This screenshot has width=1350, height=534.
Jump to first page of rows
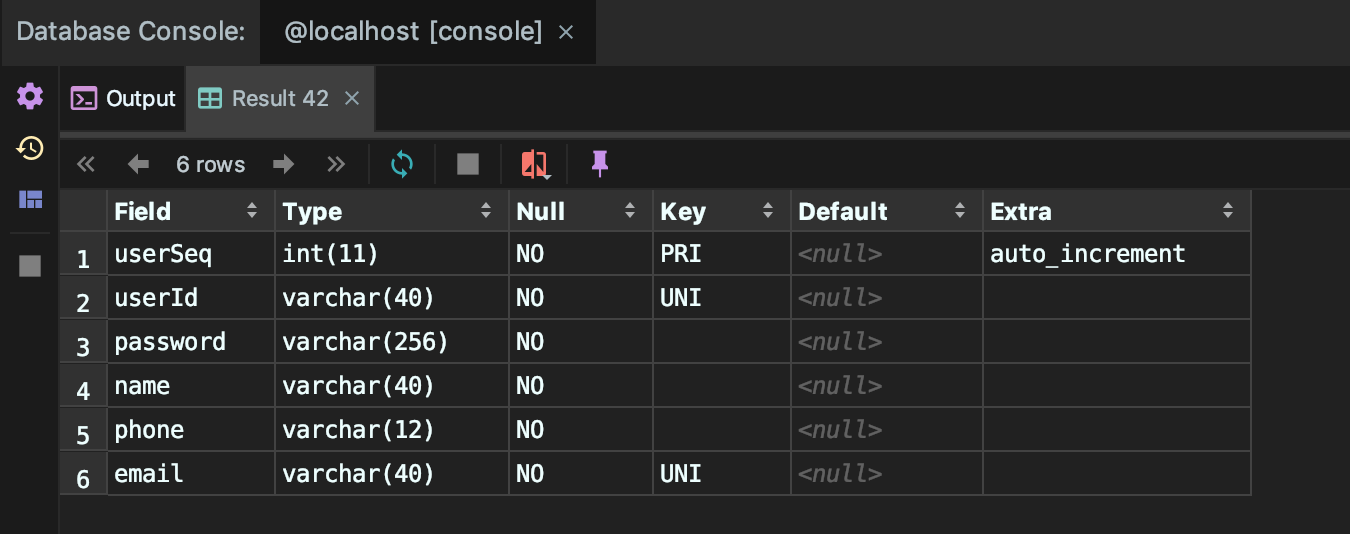point(86,164)
